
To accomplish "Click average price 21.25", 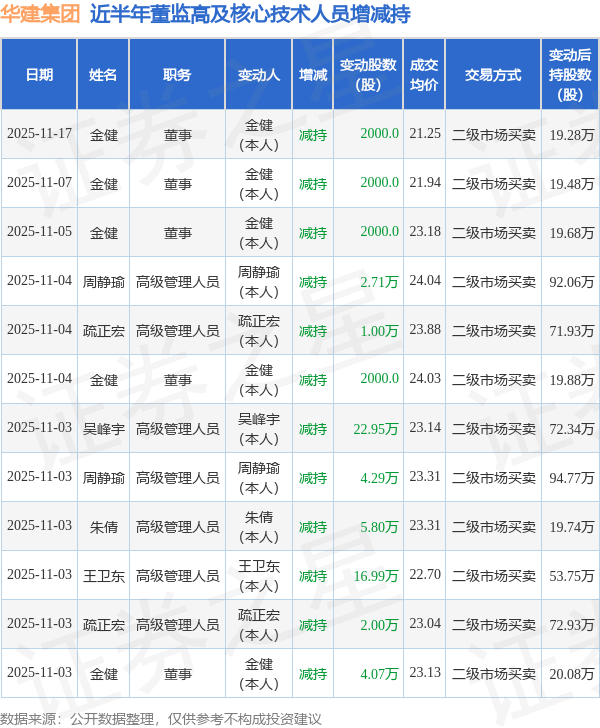I will coord(425,134).
